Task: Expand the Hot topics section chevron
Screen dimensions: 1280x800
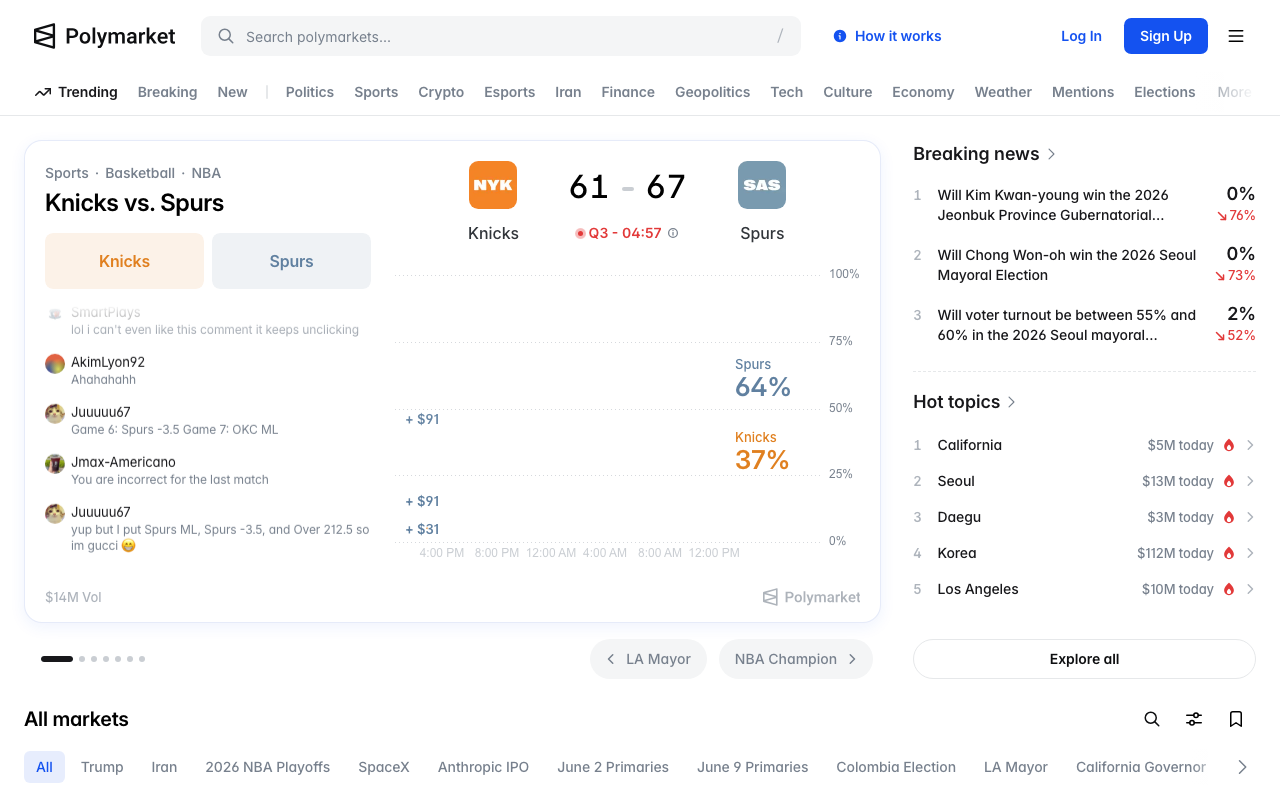Action: point(1012,402)
